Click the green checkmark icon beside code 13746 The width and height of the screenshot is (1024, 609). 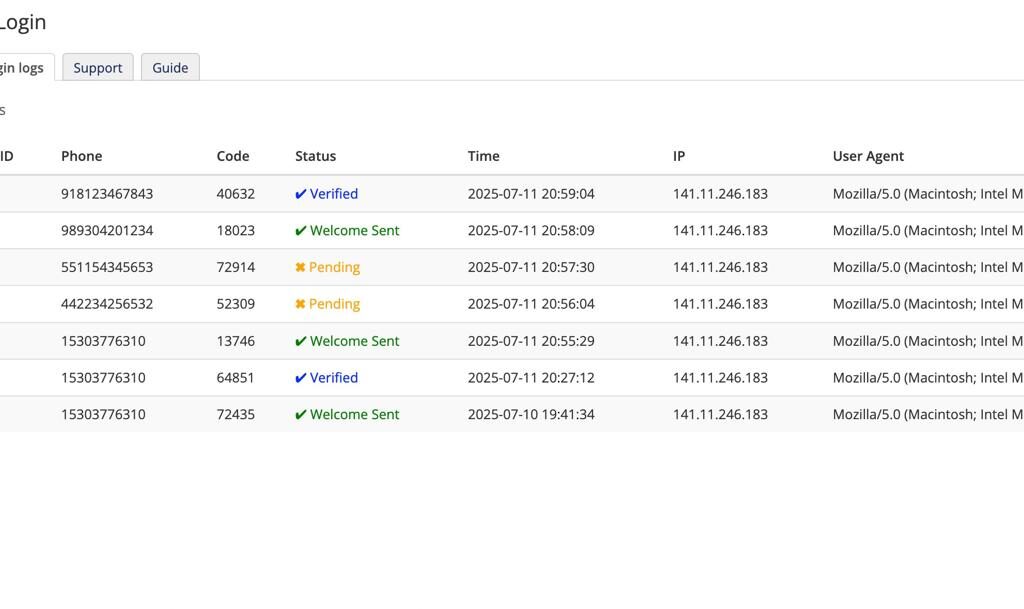(300, 341)
